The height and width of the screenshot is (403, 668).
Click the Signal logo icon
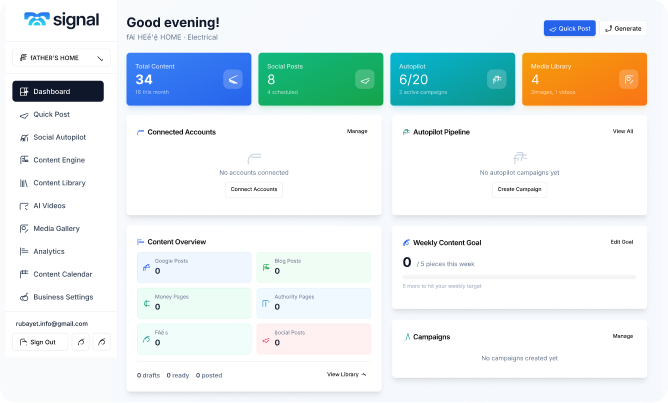[x=37, y=19]
